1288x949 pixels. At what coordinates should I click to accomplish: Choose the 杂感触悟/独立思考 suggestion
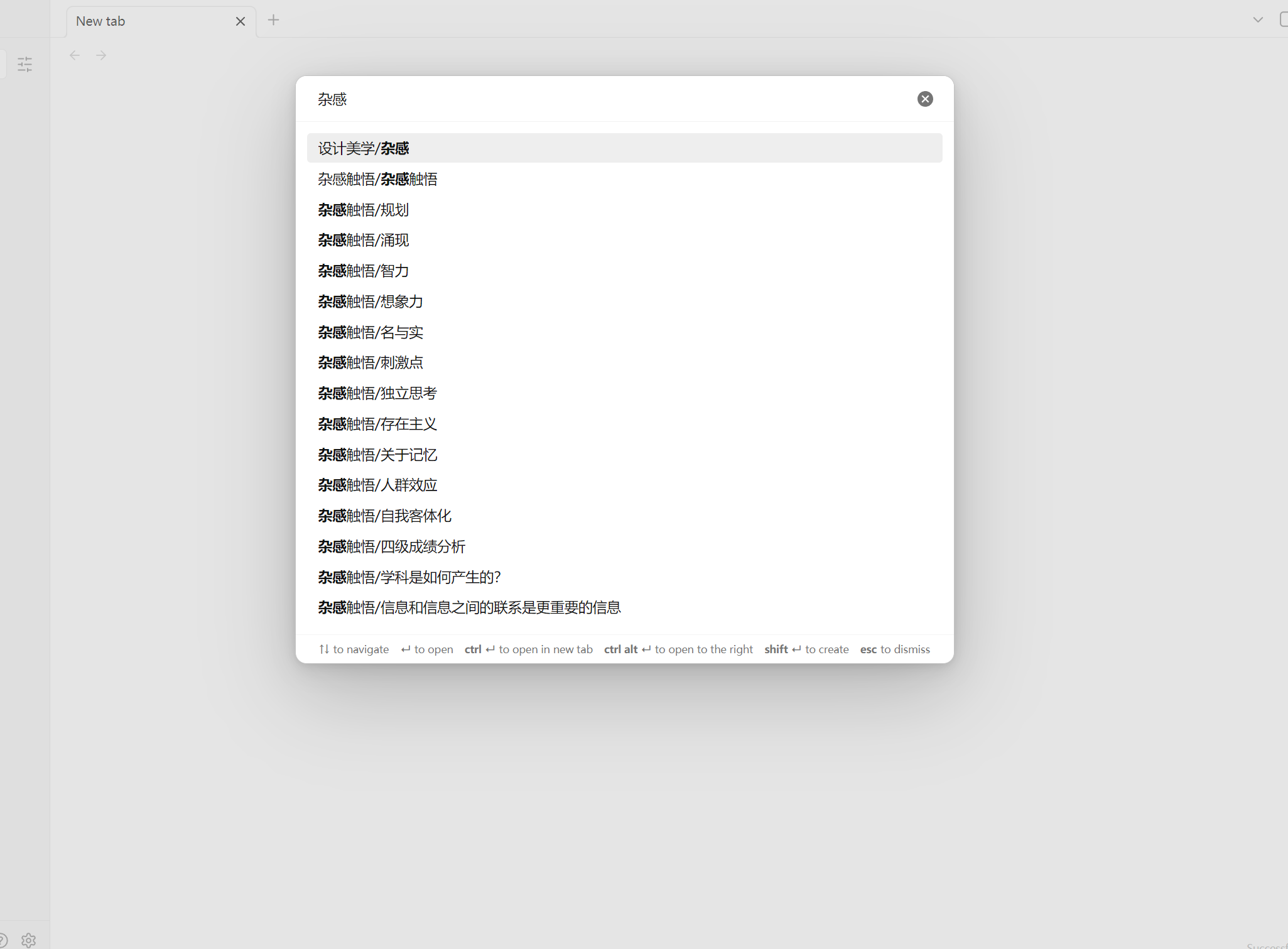377,393
